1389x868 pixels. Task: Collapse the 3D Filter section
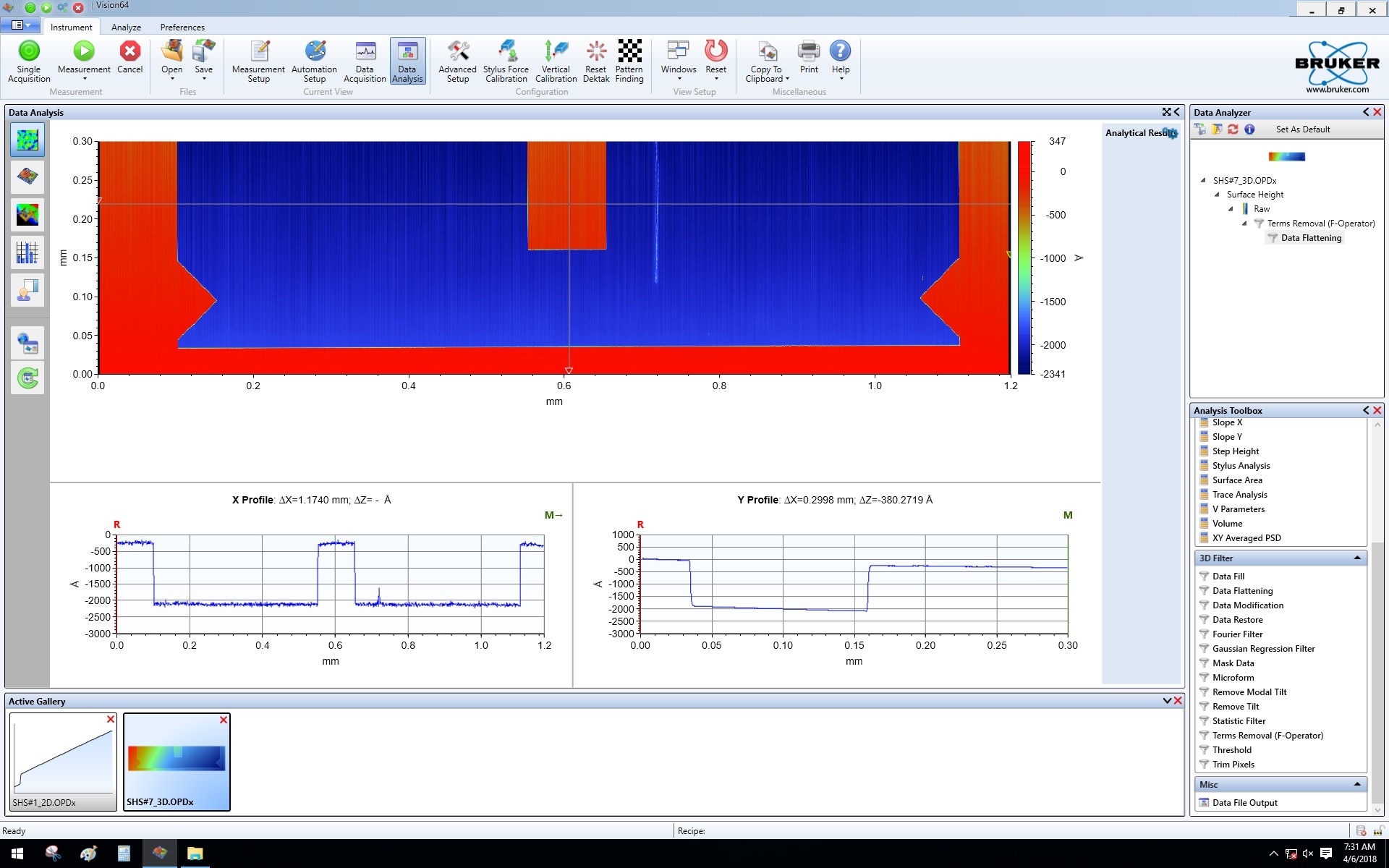point(1357,558)
